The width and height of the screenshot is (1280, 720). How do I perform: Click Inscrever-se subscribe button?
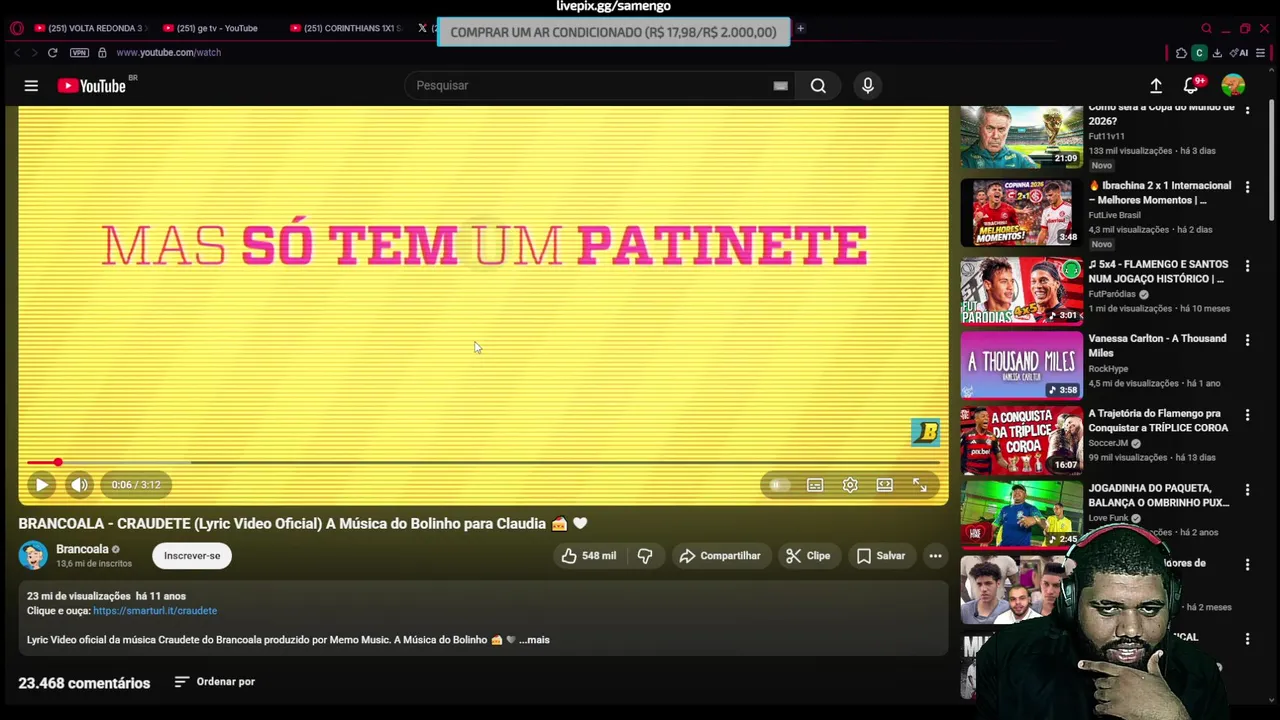pos(192,556)
